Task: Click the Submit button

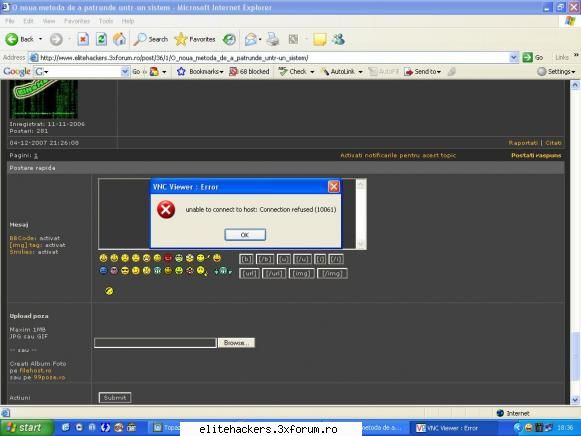Action: pos(115,397)
